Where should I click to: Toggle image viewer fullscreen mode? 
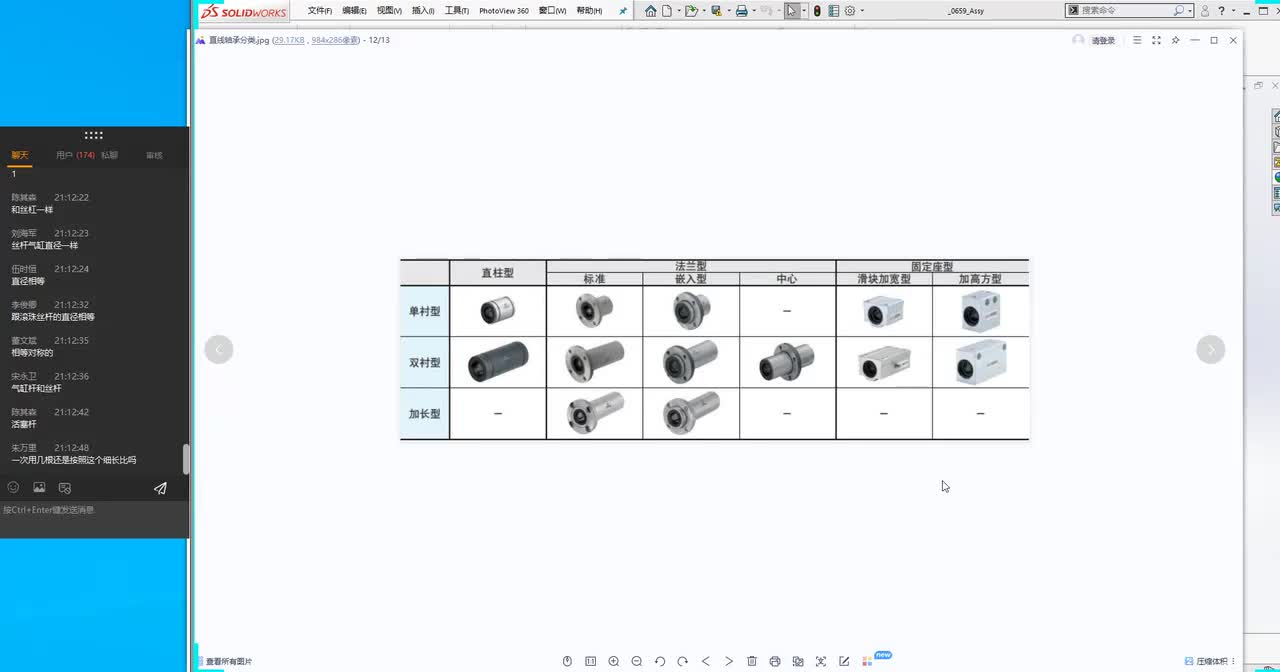1156,40
